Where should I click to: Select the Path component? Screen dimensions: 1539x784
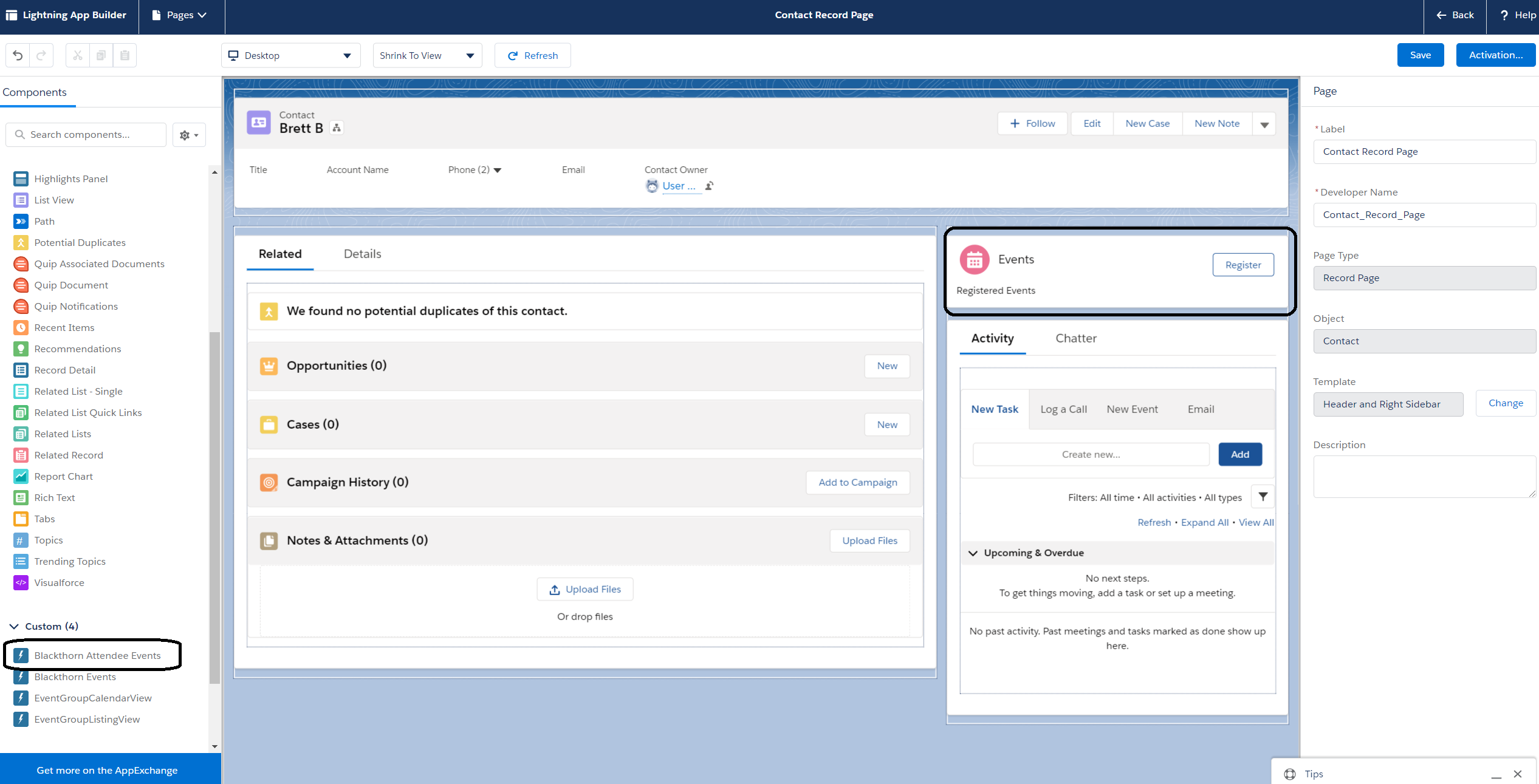click(34, 221)
